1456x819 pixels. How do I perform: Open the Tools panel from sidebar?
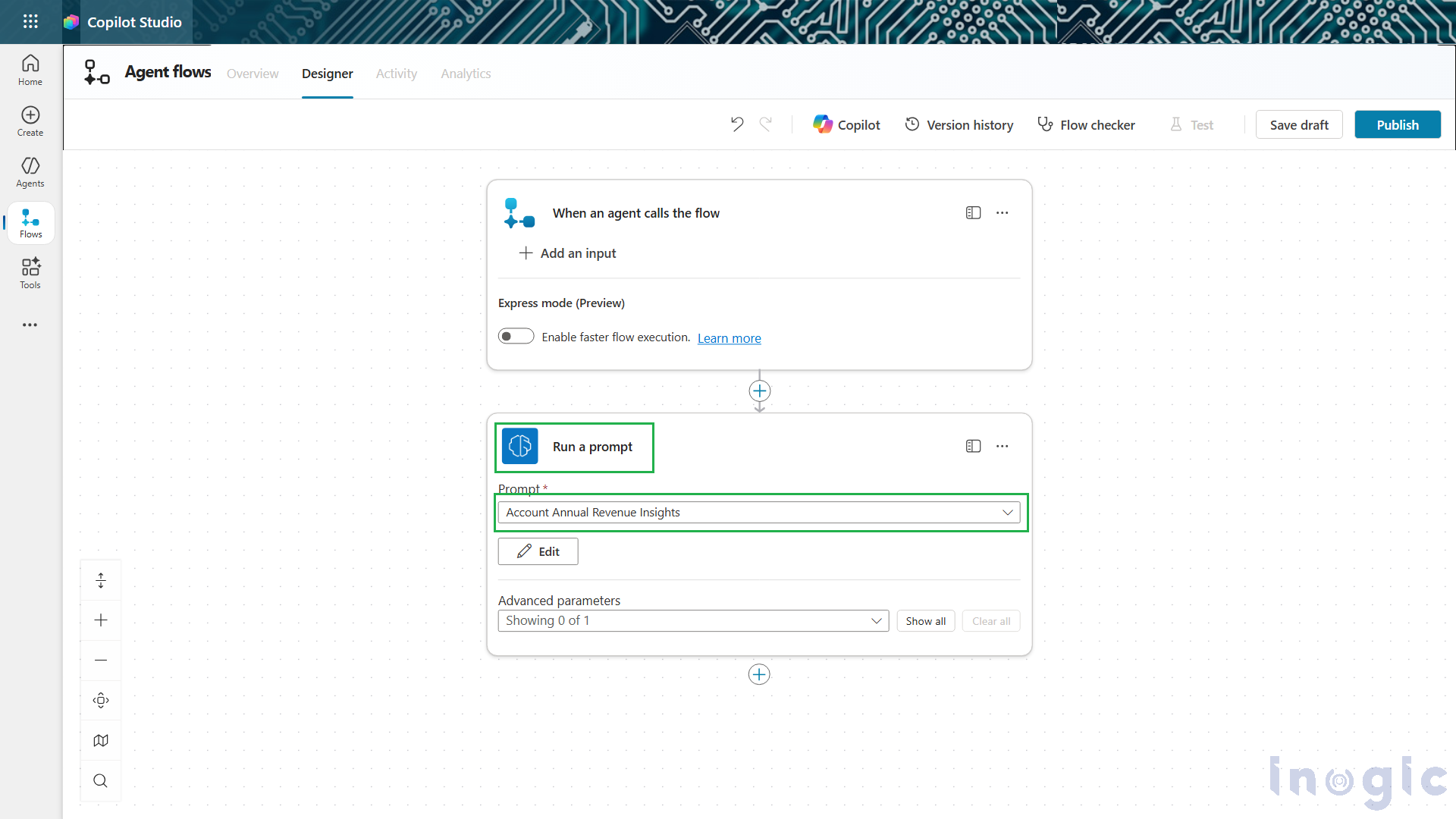(30, 273)
